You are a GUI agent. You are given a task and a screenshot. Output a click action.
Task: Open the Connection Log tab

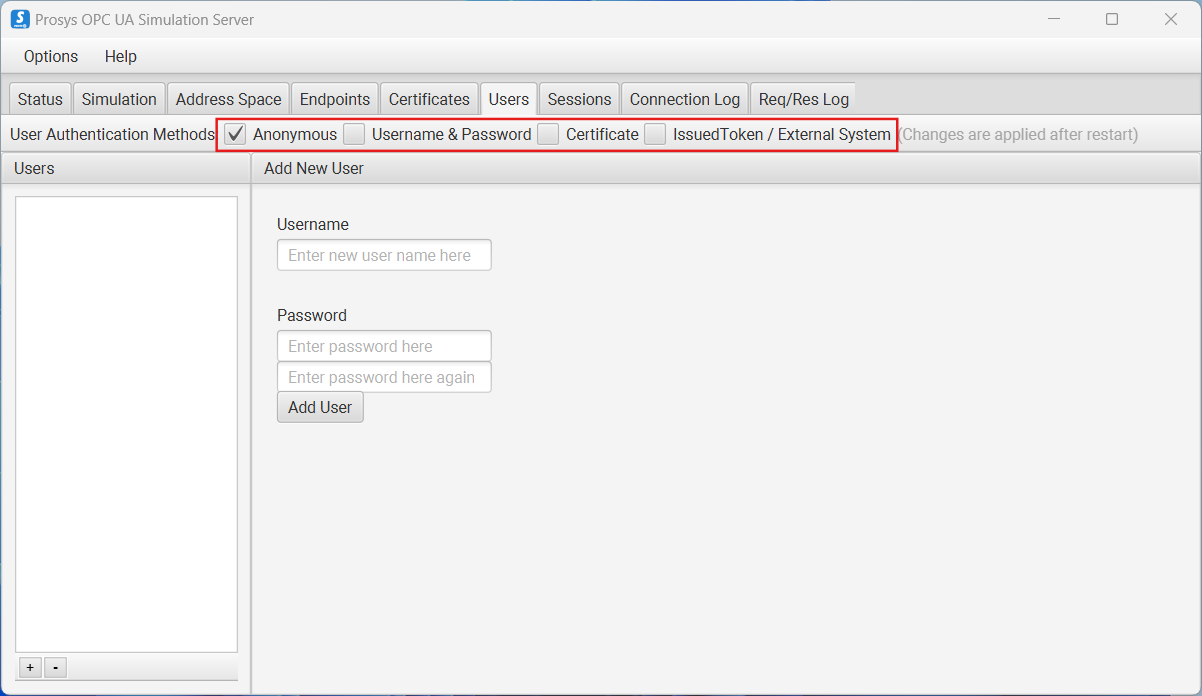685,99
